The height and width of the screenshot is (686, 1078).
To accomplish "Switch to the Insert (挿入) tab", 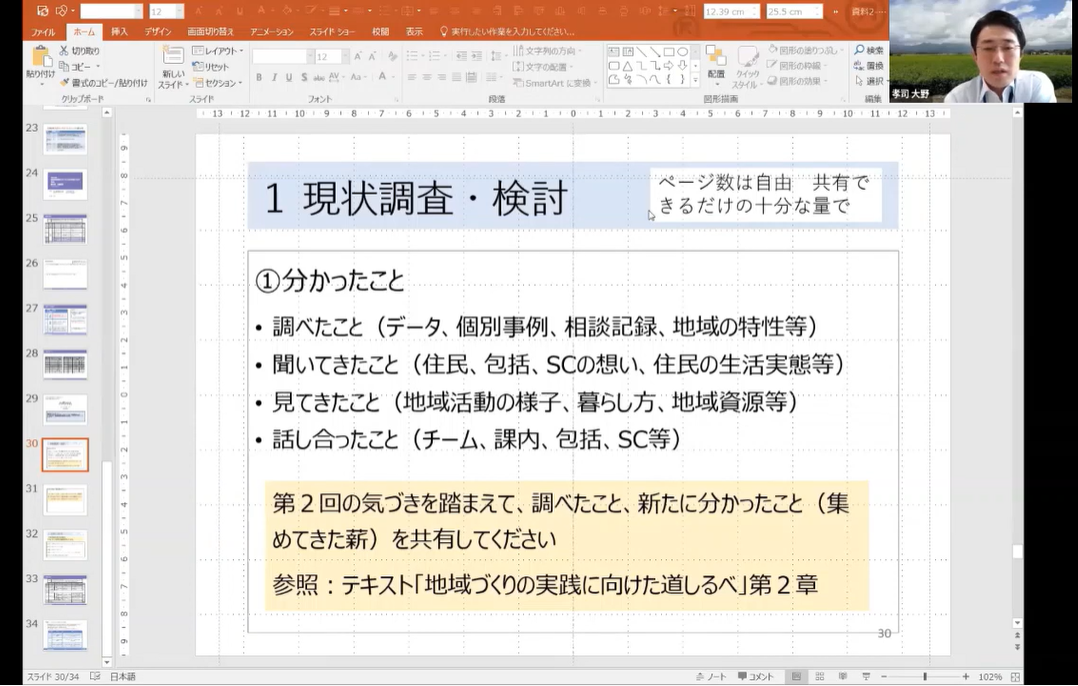I will click(x=119, y=32).
